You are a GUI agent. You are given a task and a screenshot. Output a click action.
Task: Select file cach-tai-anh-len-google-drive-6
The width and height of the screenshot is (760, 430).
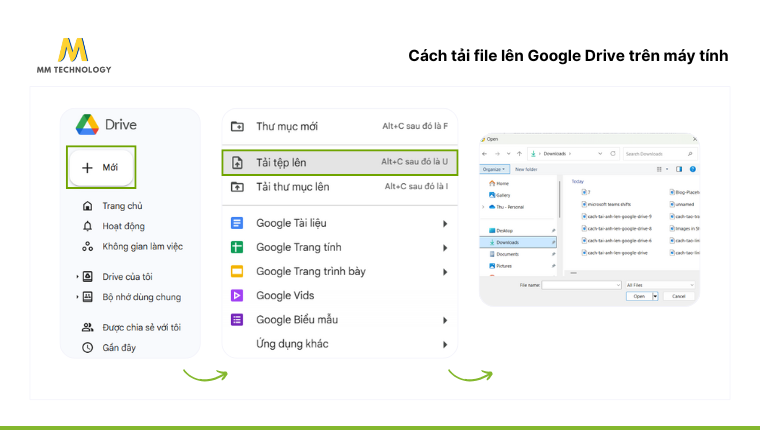point(617,240)
